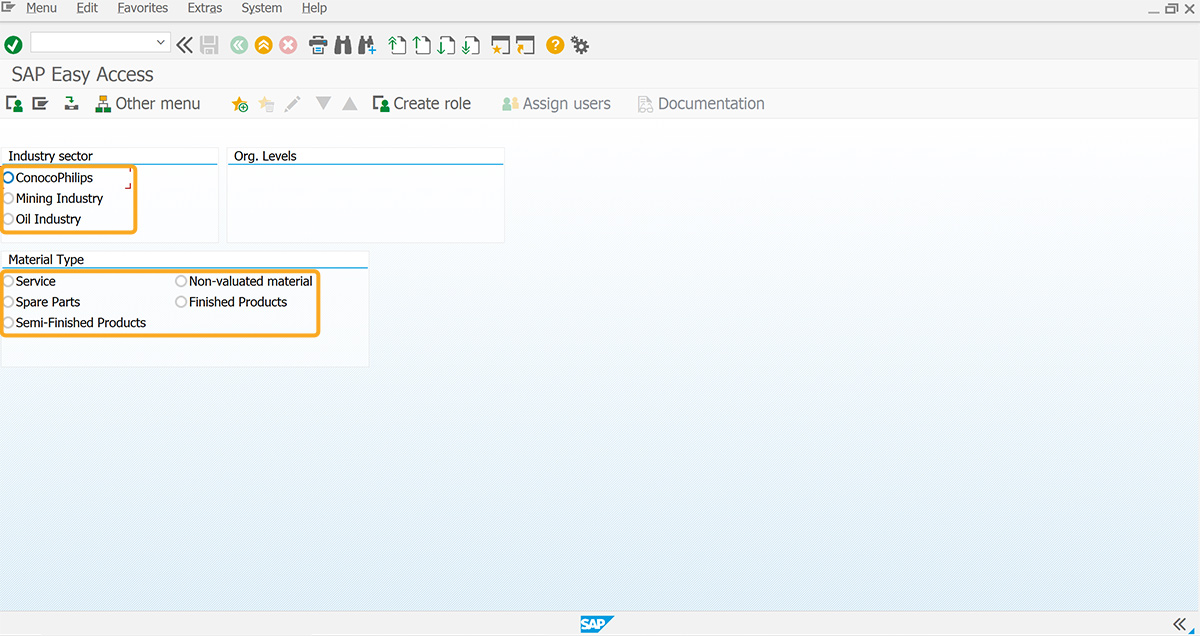Expand status bar with double chevron
The height and width of the screenshot is (636, 1200).
[x=1179, y=624]
